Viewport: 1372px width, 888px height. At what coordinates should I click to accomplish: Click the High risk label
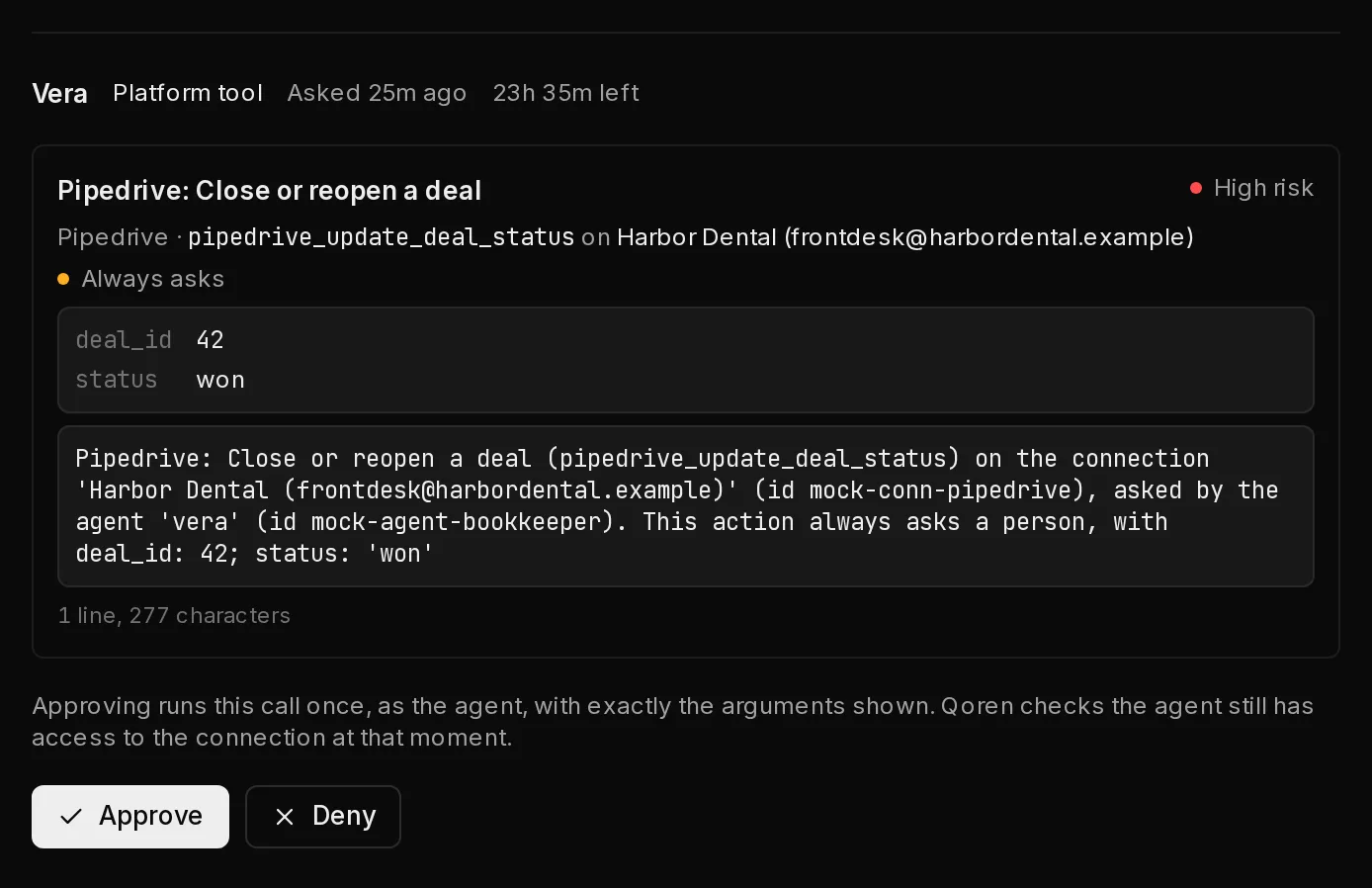point(1263,188)
